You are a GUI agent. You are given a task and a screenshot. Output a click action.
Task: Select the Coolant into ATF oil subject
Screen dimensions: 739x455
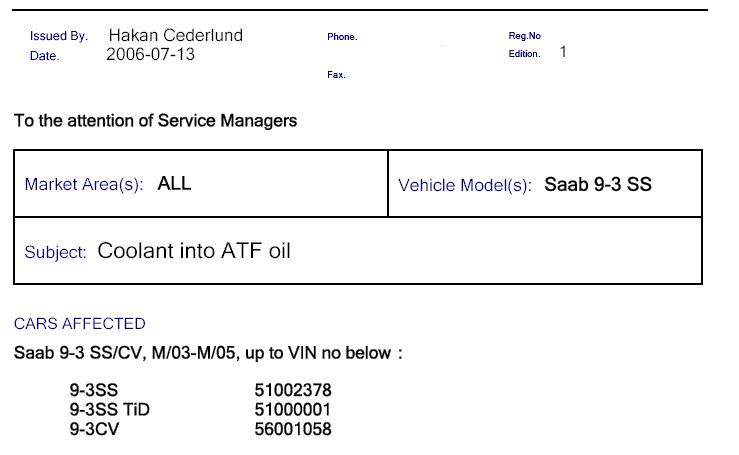(194, 251)
